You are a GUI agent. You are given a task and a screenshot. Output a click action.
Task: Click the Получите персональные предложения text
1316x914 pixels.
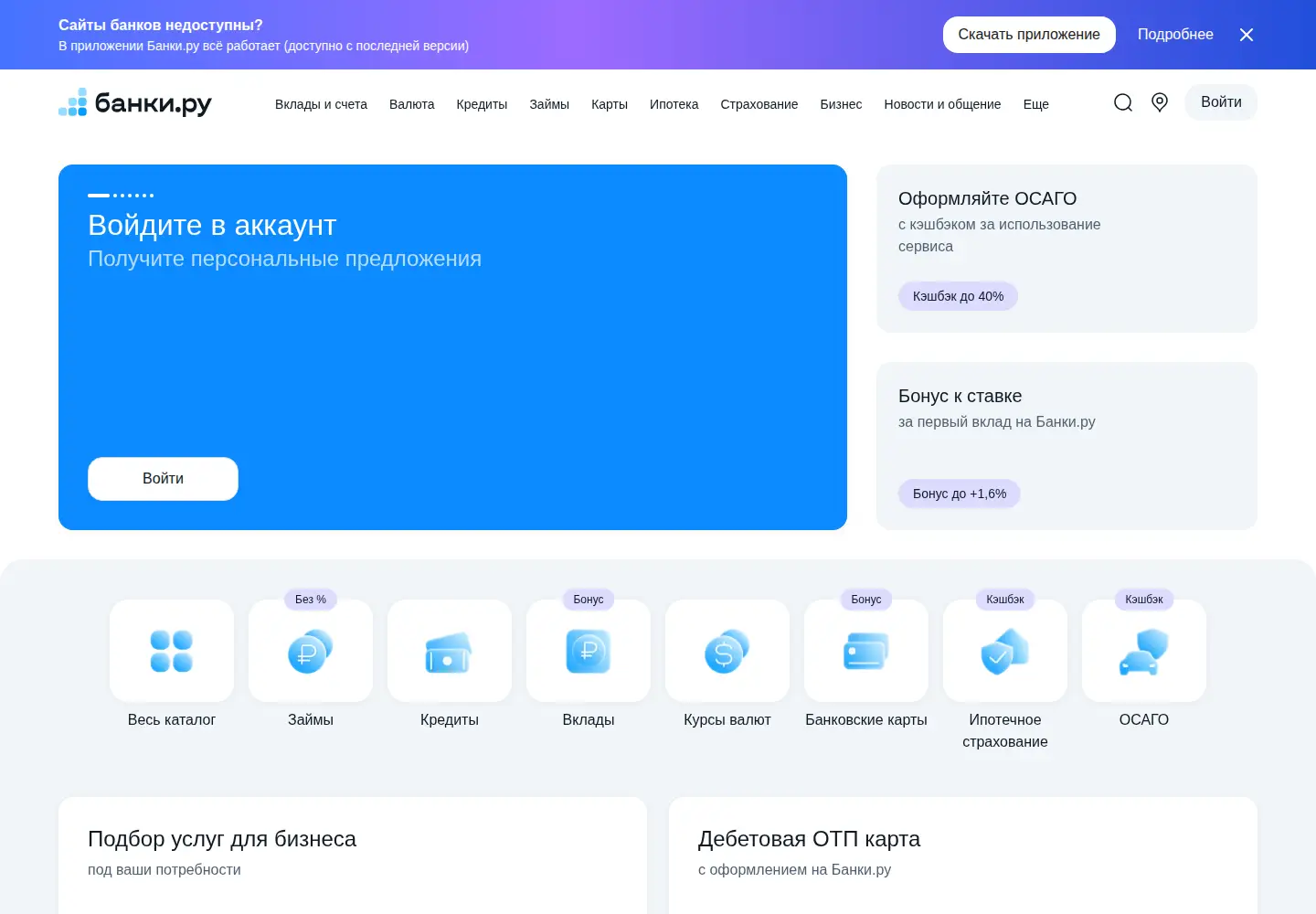pos(284,259)
